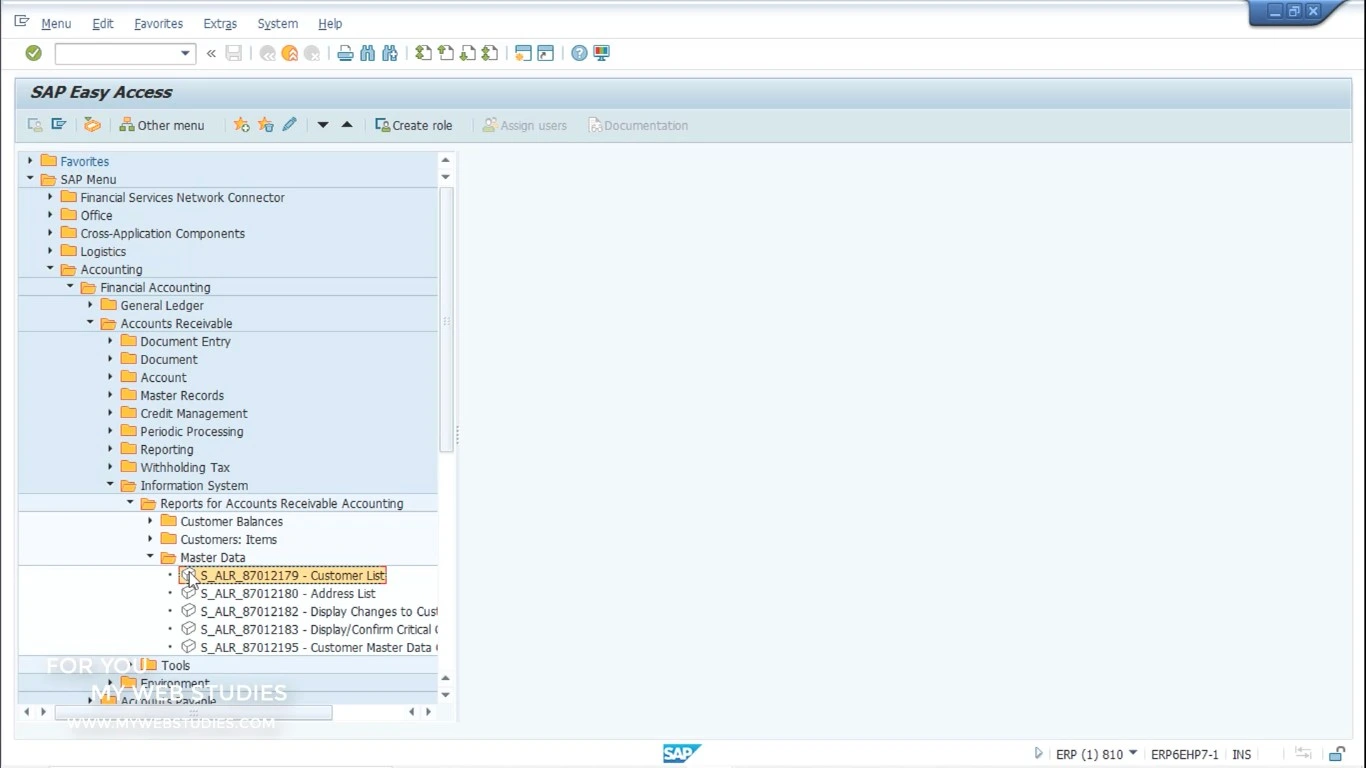This screenshot has height=768, width=1366.
Task: Click the User Menu icon
Action: (35, 125)
